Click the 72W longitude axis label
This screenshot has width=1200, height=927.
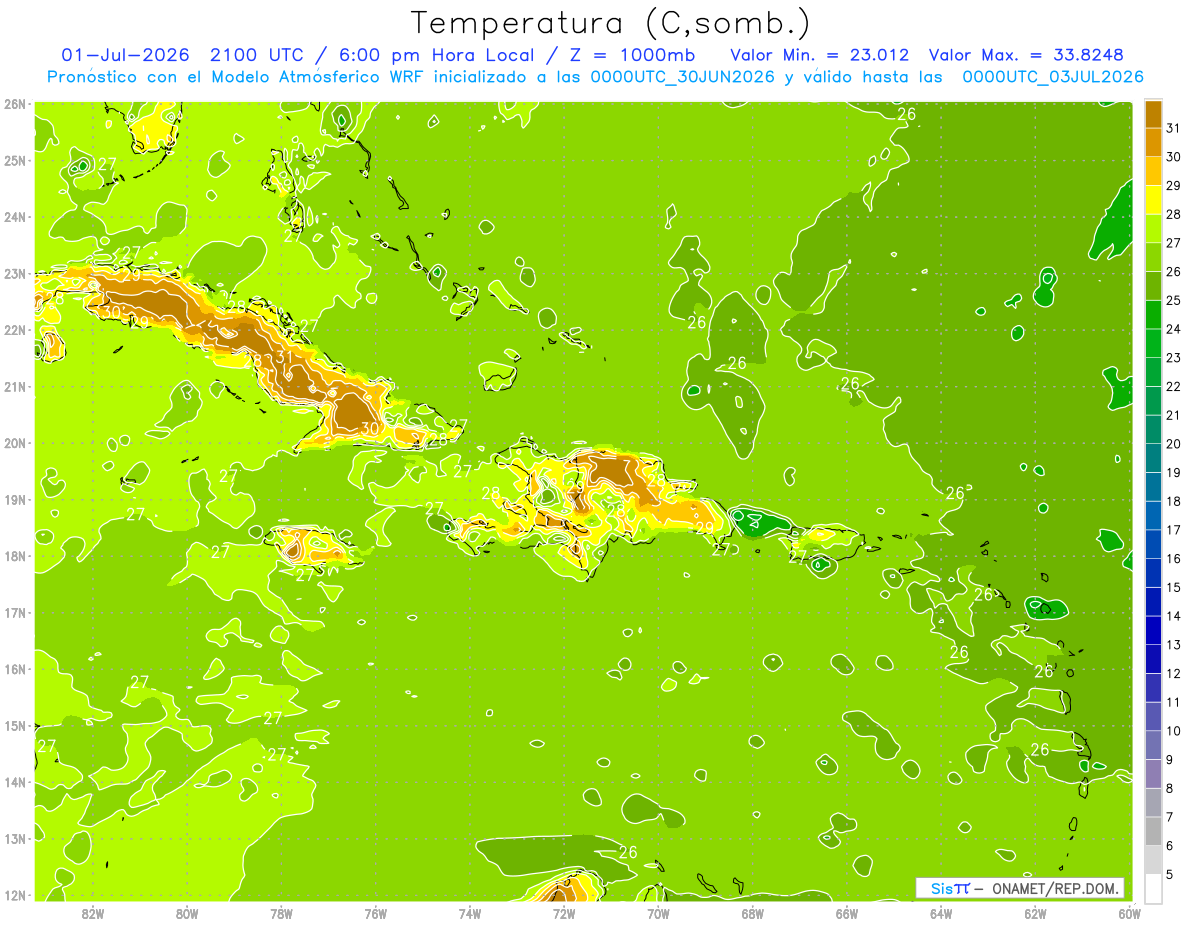click(x=564, y=914)
